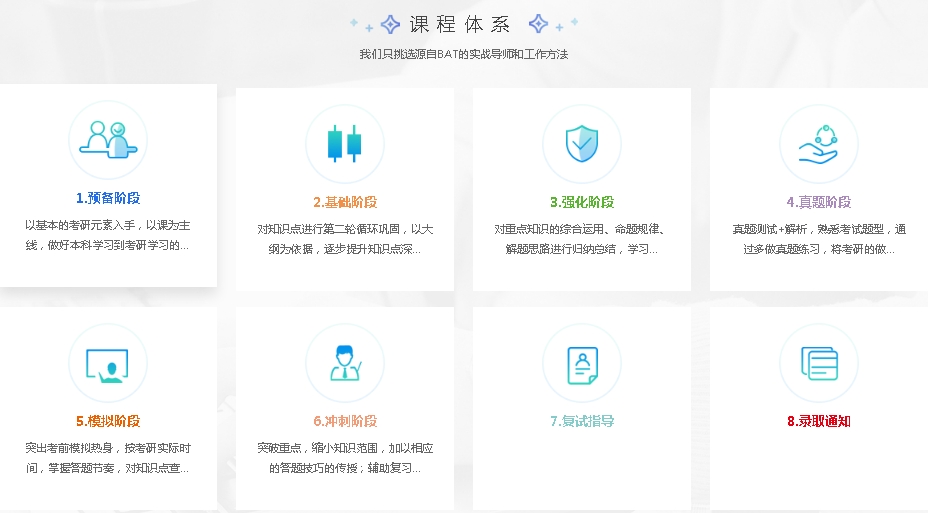The width and height of the screenshot is (928, 513).
Task: Click the description starting 对重点知识的综合运用
Action: 582,239
